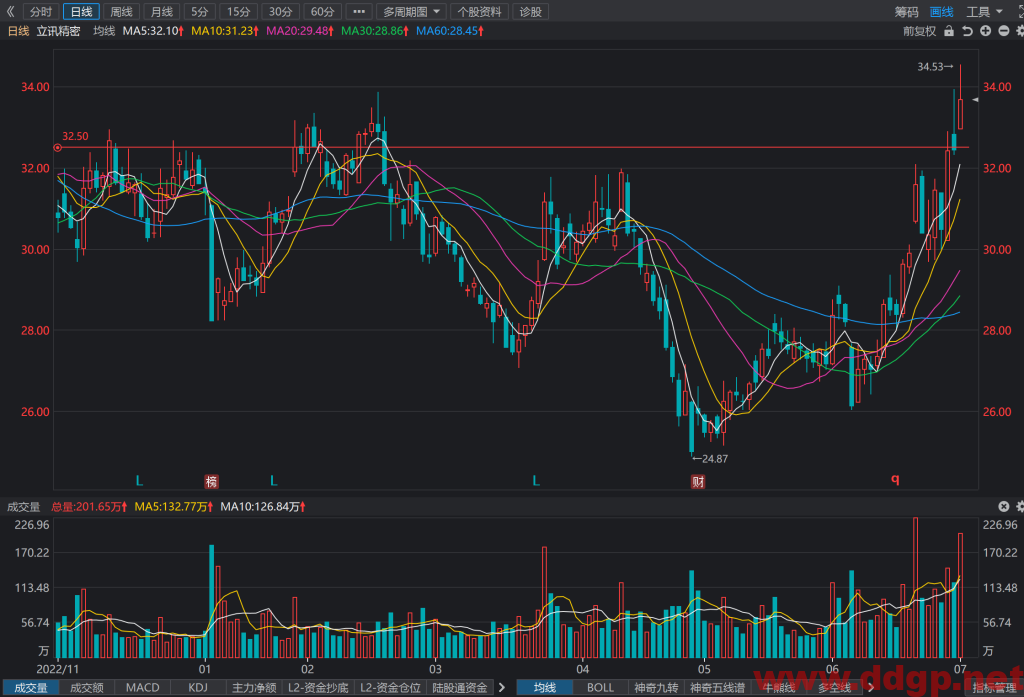Viewport: 1024px width, 697px height.
Task: Open 指标管理 indicator management
Action: pyautogui.click(x=995, y=687)
